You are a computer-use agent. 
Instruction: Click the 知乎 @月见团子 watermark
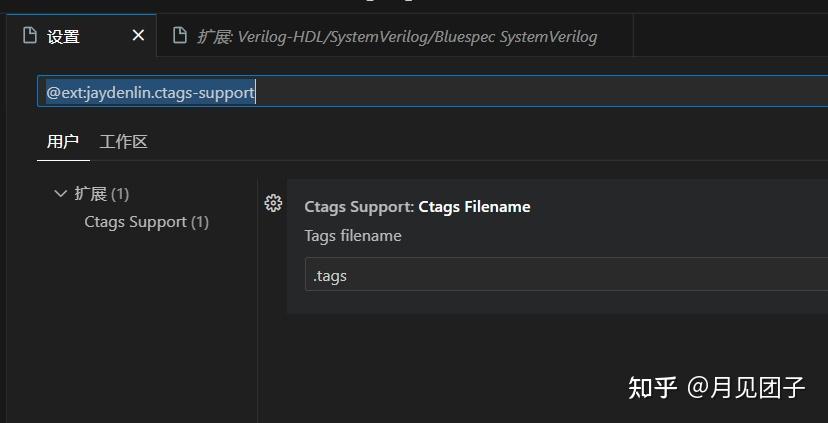point(716,388)
